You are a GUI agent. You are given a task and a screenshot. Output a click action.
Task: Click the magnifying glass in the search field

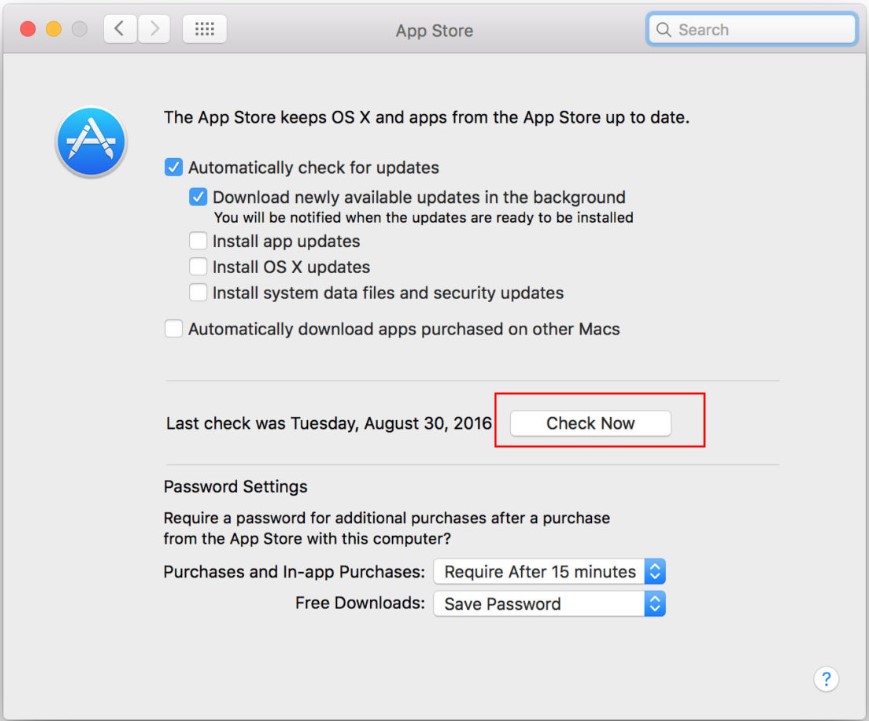[663, 29]
